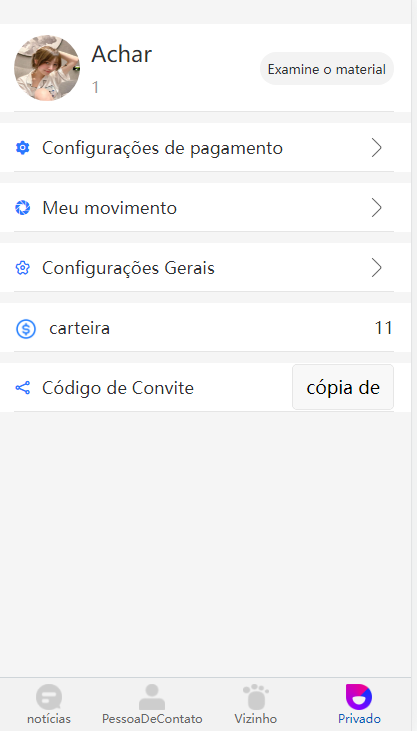This screenshot has width=417, height=731.
Task: Open the Código de Convite label
Action: click(x=118, y=388)
